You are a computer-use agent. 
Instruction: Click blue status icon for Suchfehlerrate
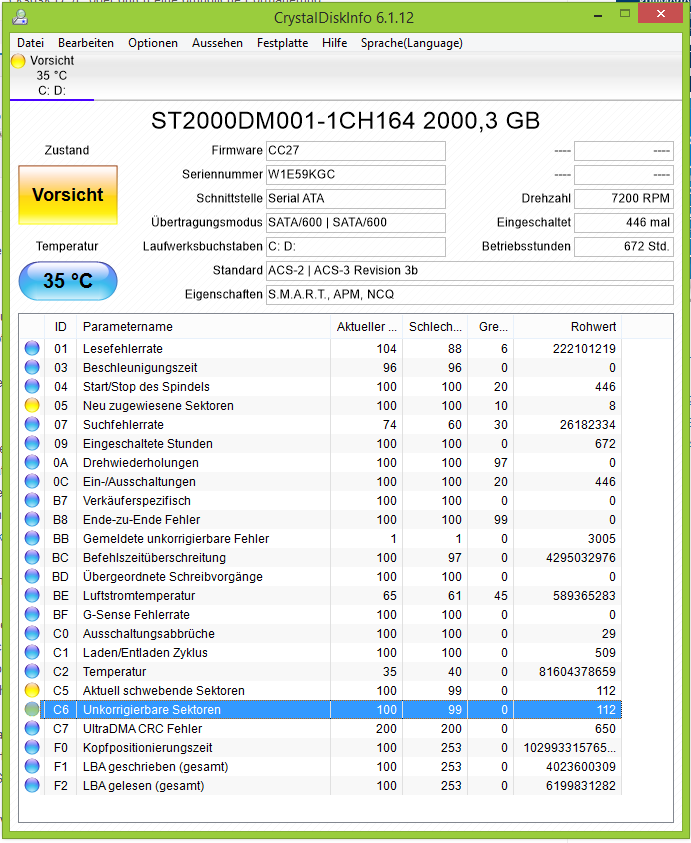click(32, 424)
